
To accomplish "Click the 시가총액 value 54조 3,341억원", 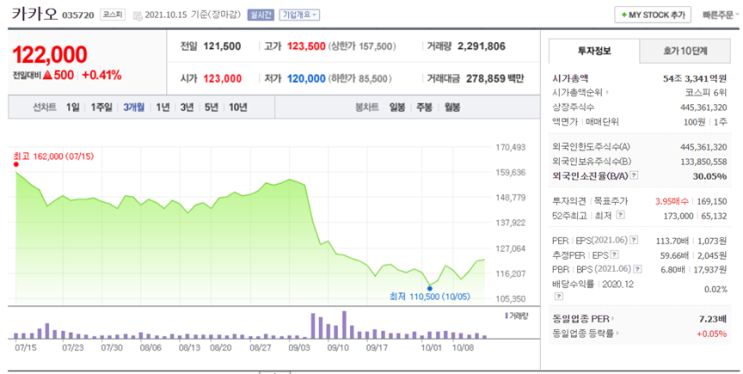I will (x=694, y=79).
